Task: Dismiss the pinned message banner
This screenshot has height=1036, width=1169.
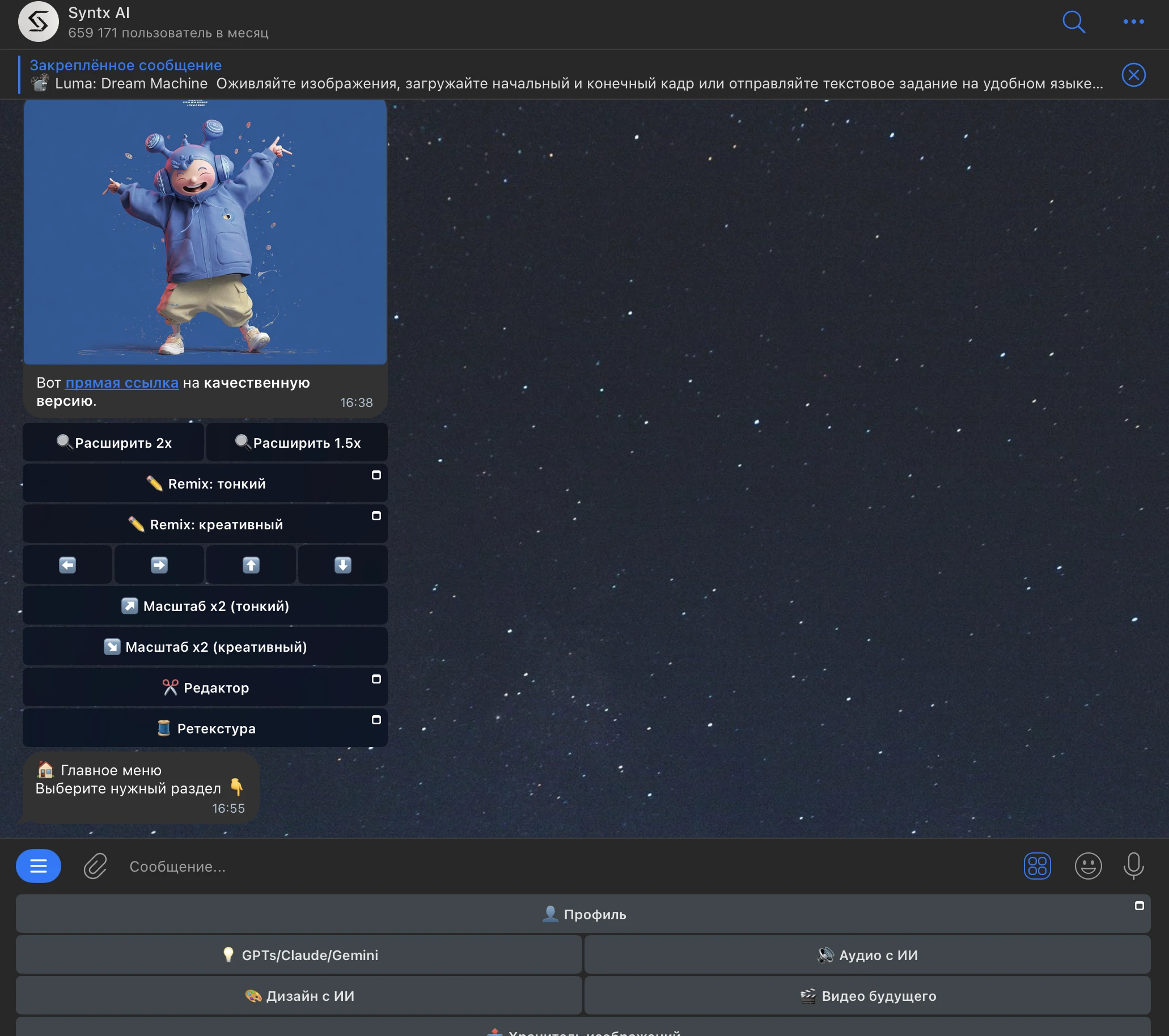Action: [1133, 75]
